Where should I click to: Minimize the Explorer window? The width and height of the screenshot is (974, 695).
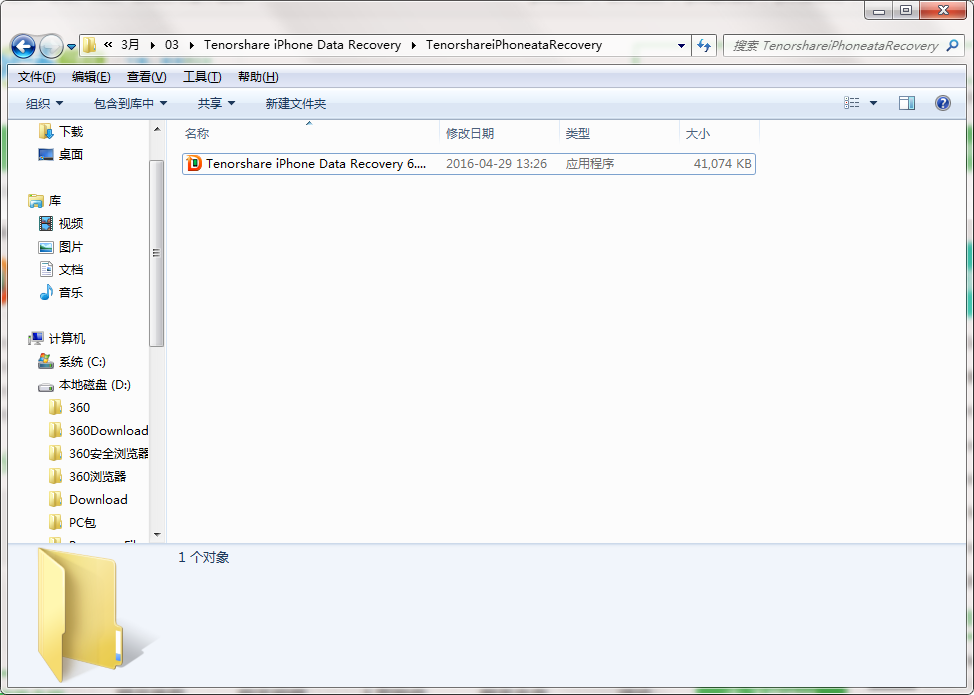878,11
